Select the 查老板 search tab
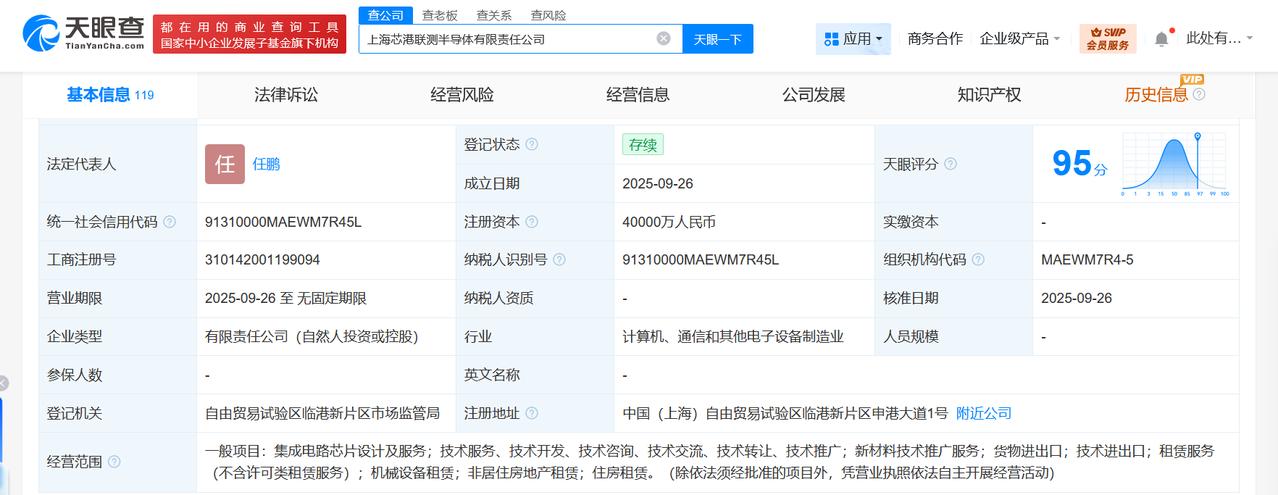 click(440, 15)
